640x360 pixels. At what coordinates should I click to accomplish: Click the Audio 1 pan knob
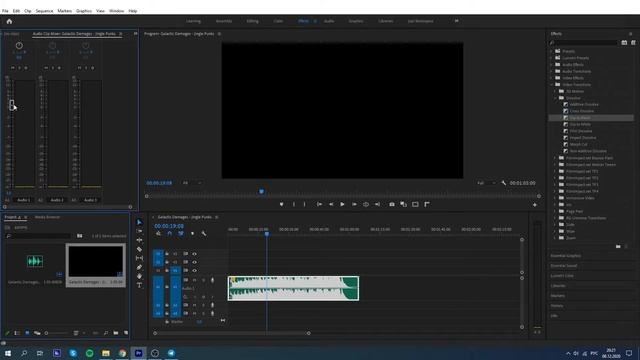19,46
